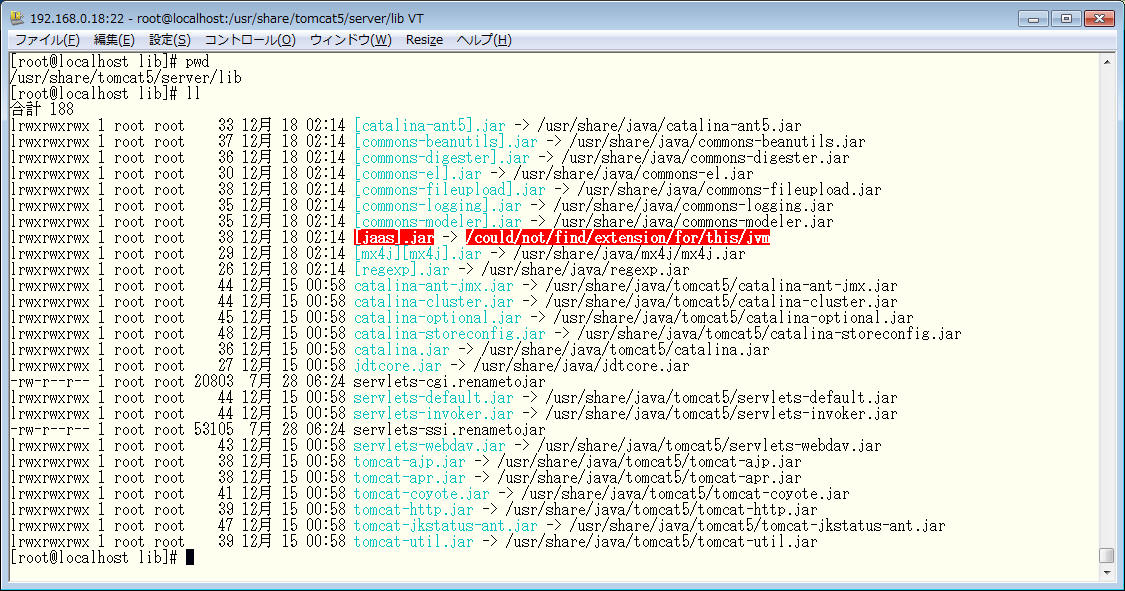
Task: Maximize the terminal window
Action: tap(1066, 18)
